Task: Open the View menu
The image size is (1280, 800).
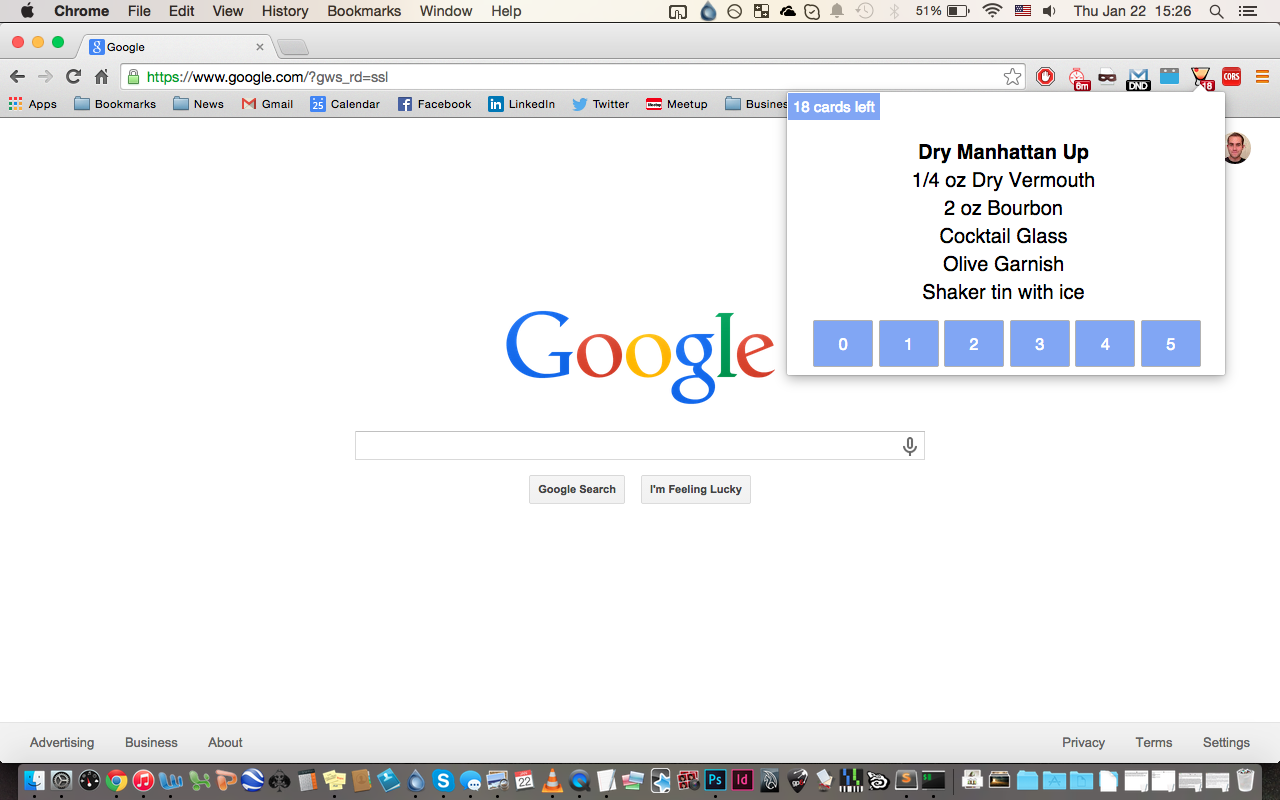Action: (228, 11)
